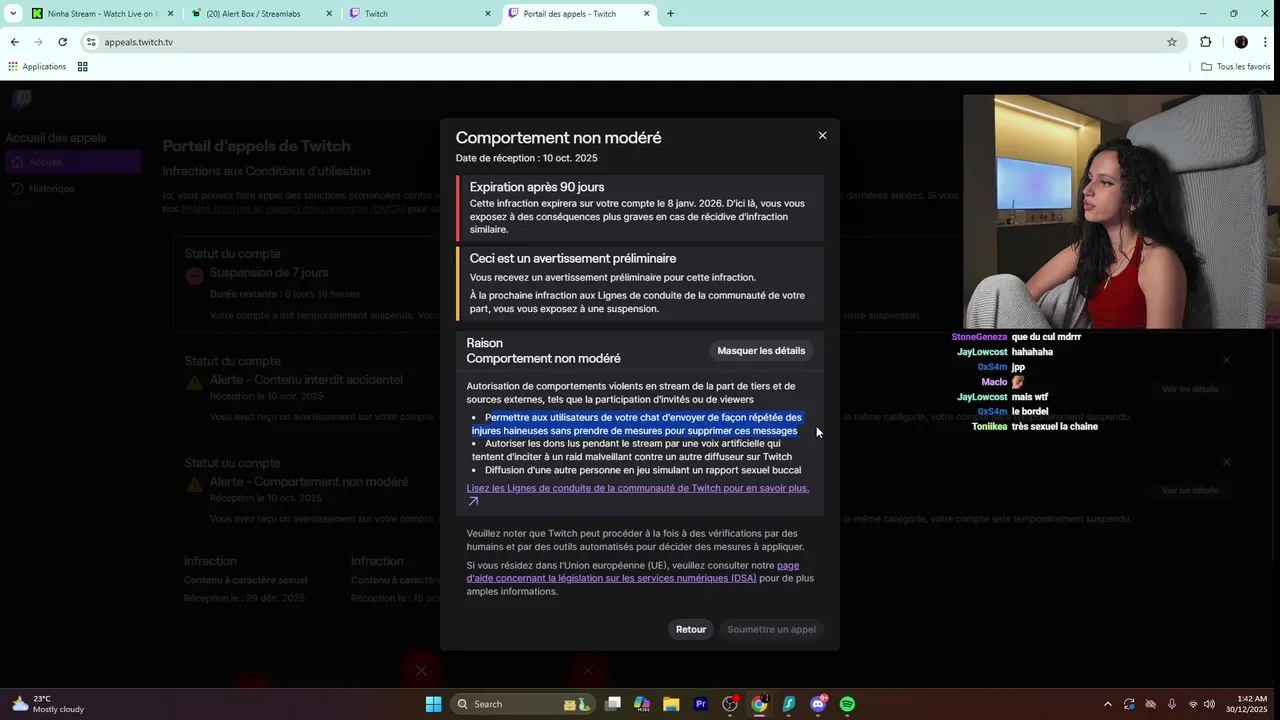Image resolution: width=1280 pixels, height=720 pixels.
Task: Click the webcam overlay thumbnail
Action: 1121,212
